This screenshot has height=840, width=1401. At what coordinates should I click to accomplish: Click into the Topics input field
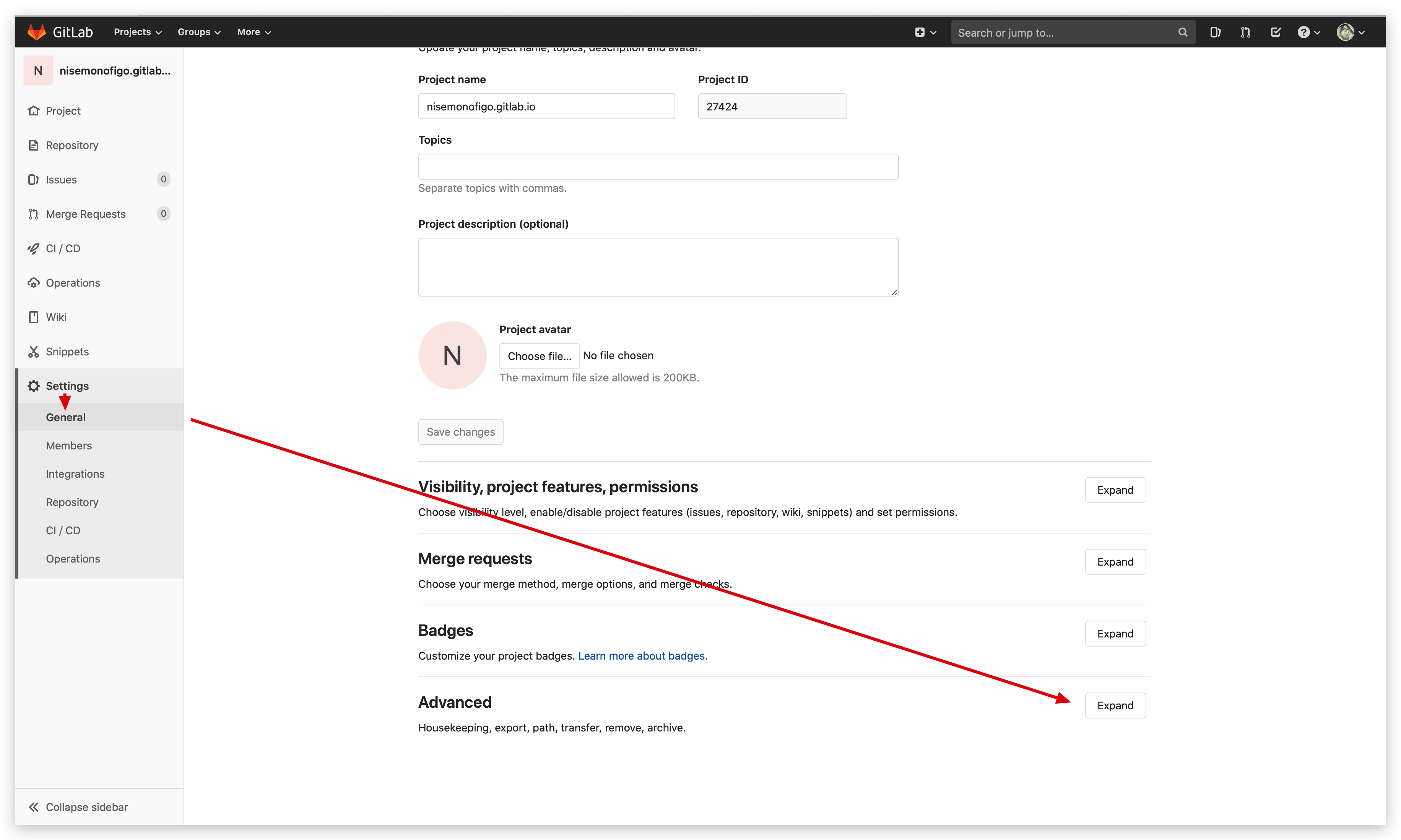658,166
